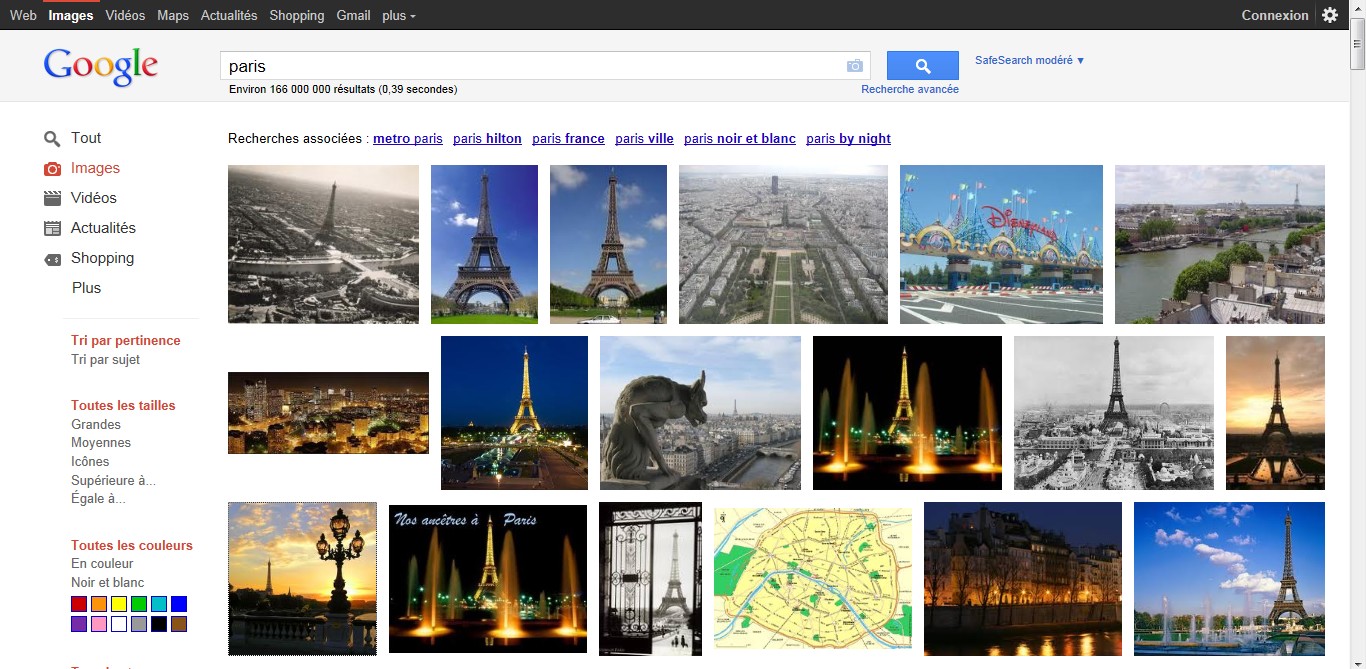This screenshot has width=1366, height=669.
Task: Choose 'Supérieure à...' size filter
Action: pos(113,481)
